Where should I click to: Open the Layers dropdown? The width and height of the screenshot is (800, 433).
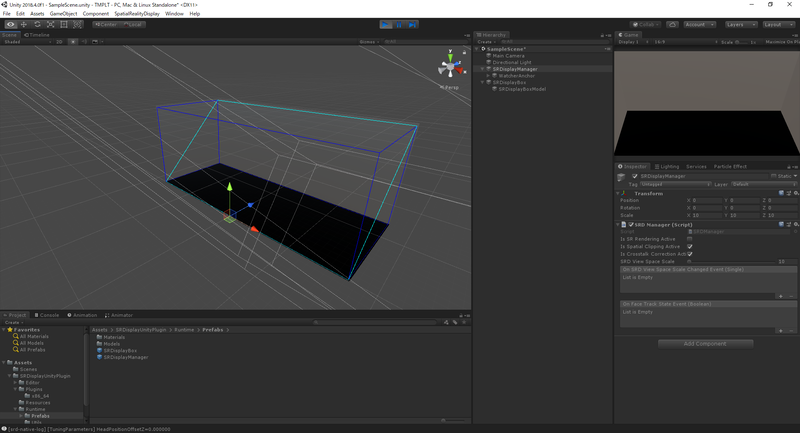click(x=740, y=24)
